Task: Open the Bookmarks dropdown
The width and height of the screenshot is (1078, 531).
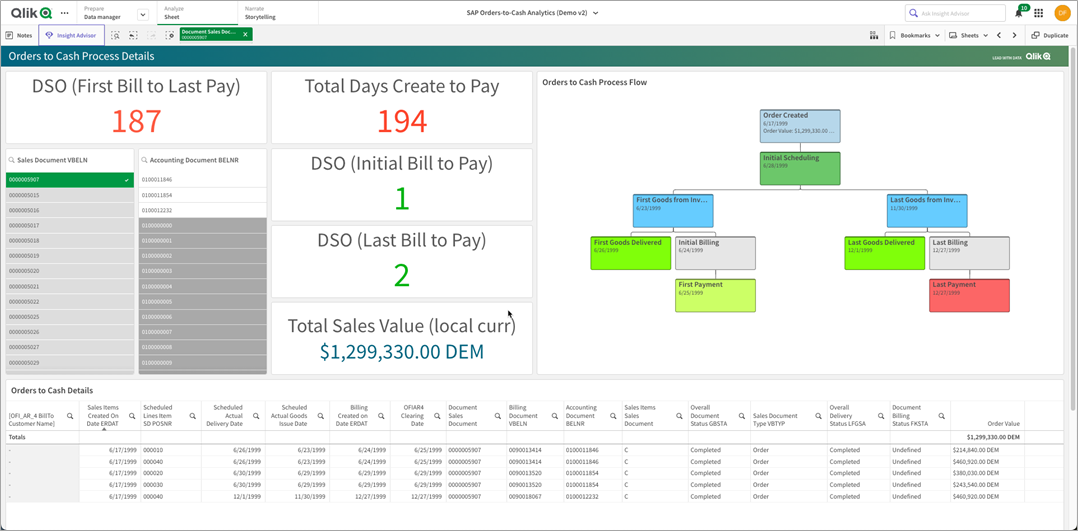Action: 914,35
